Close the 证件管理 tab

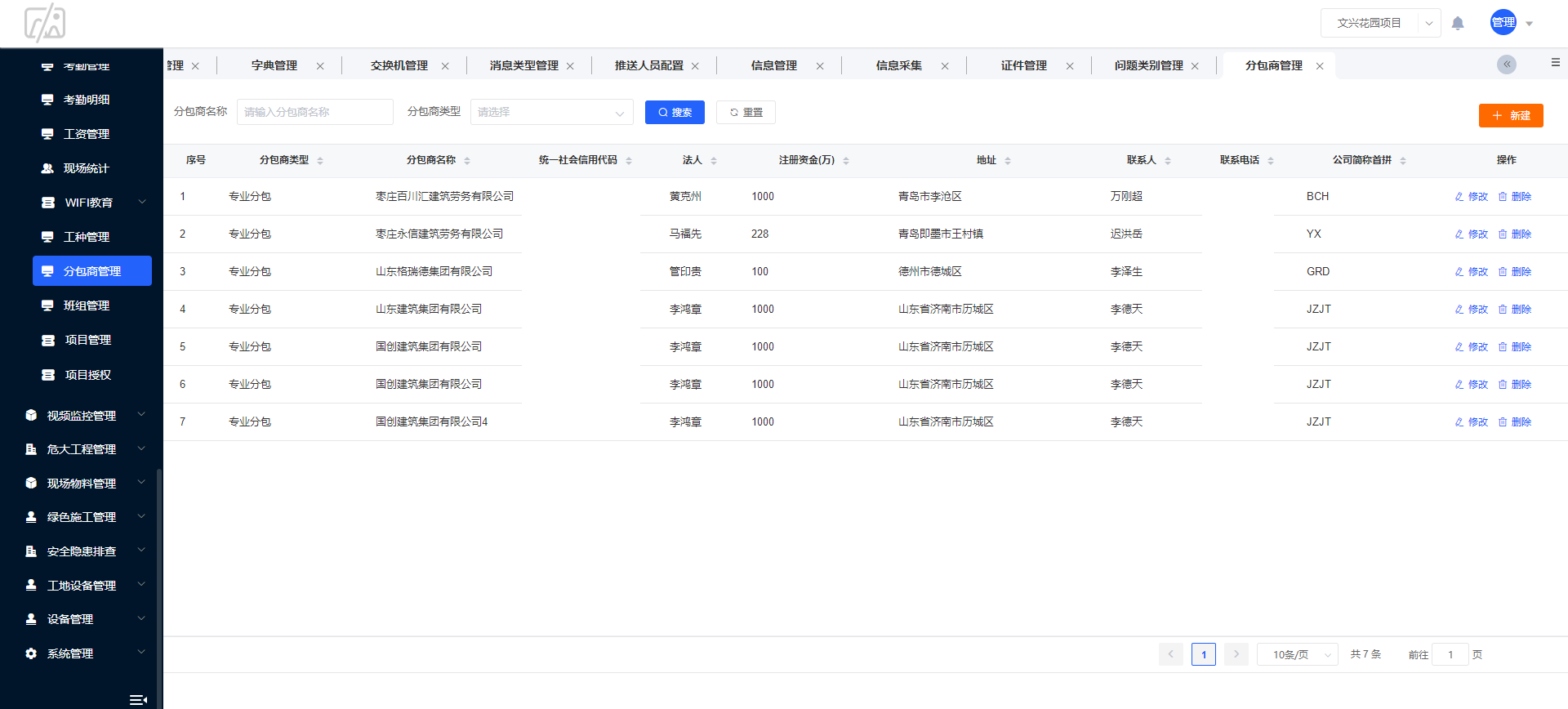pyautogui.click(x=1070, y=66)
